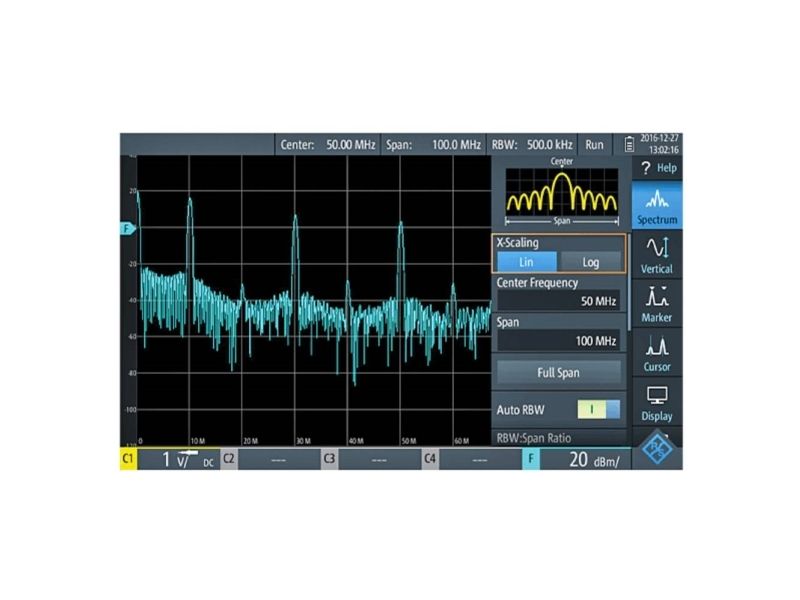Tap the Center/Span diagram thumbnail

(x=562, y=193)
